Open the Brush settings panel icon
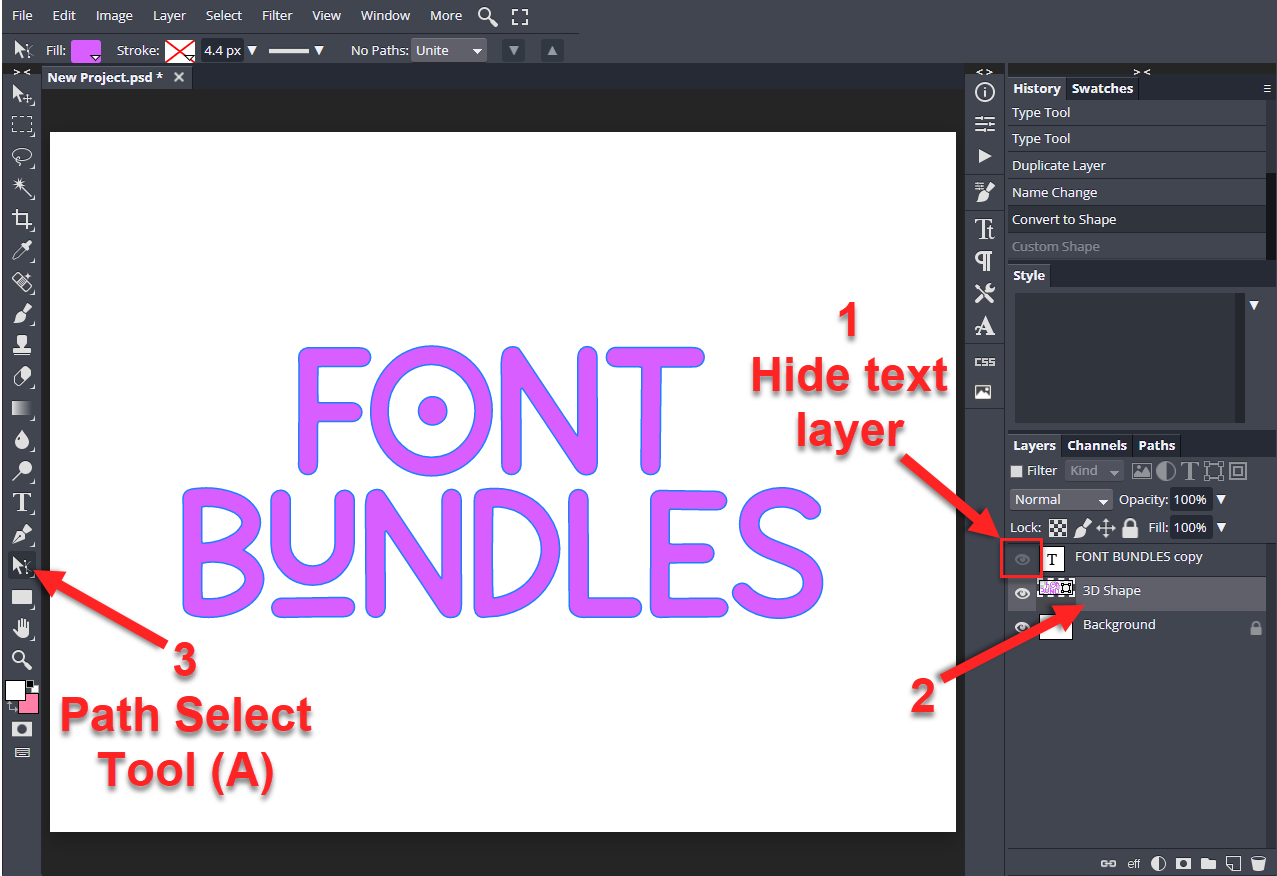Screen dimensions: 1277x876 pos(985,192)
